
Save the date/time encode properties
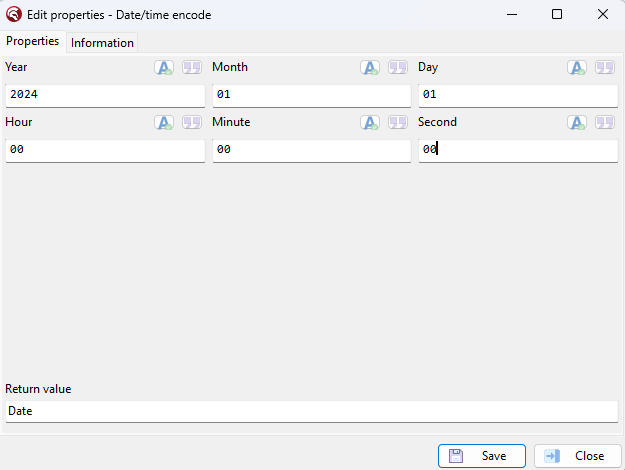(482, 456)
